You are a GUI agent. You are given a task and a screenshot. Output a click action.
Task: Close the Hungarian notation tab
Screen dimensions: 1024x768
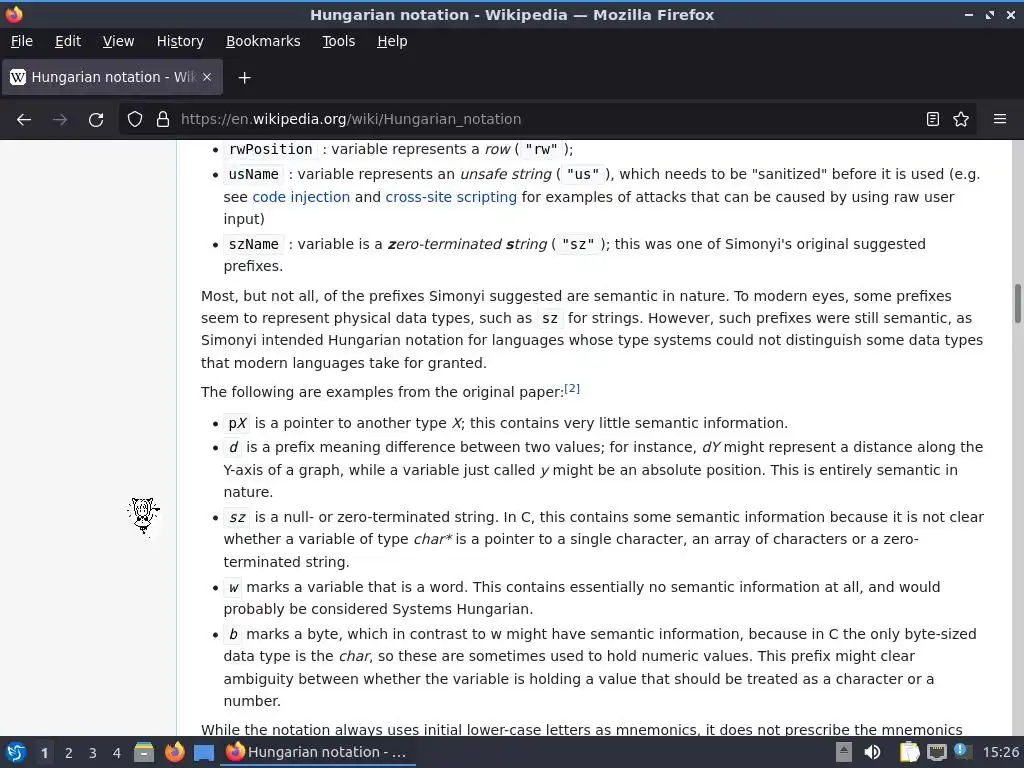pyautogui.click(x=207, y=77)
